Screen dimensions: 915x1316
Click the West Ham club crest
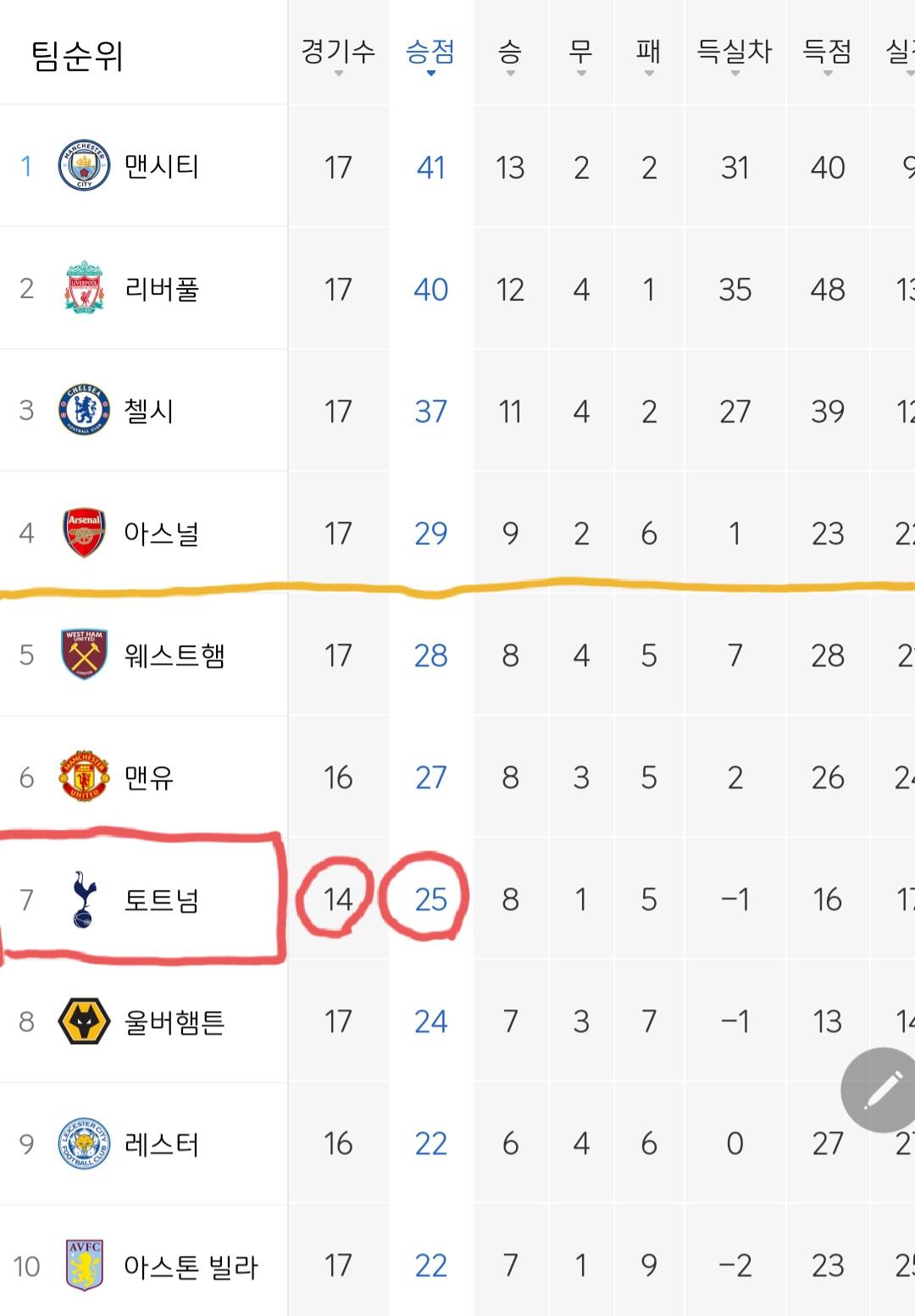click(x=84, y=655)
